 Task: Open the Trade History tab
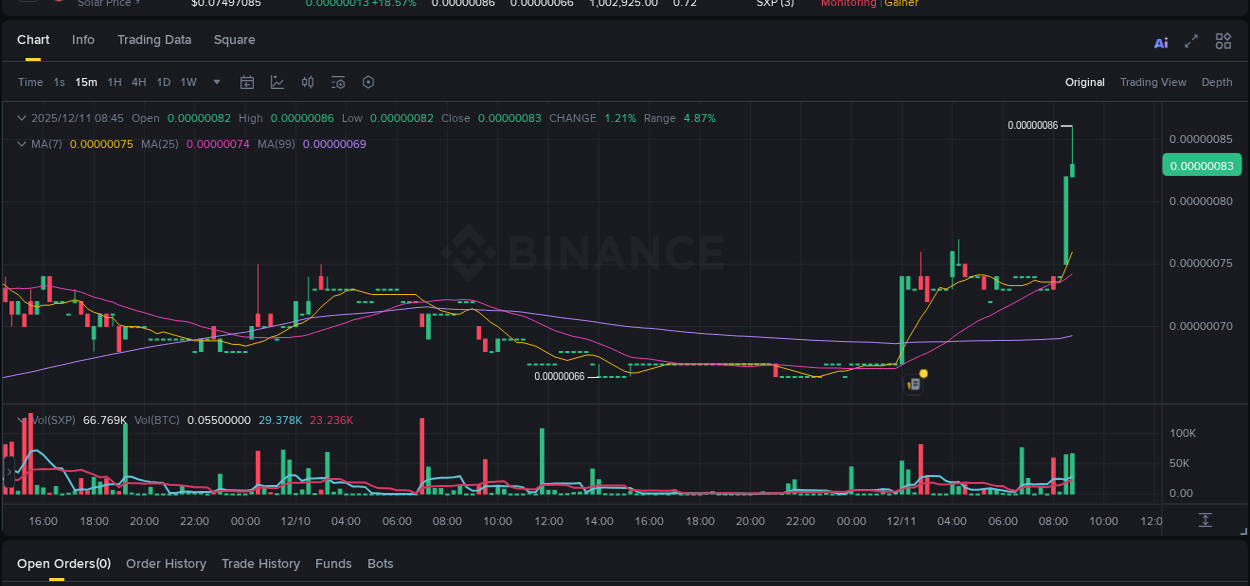point(260,563)
